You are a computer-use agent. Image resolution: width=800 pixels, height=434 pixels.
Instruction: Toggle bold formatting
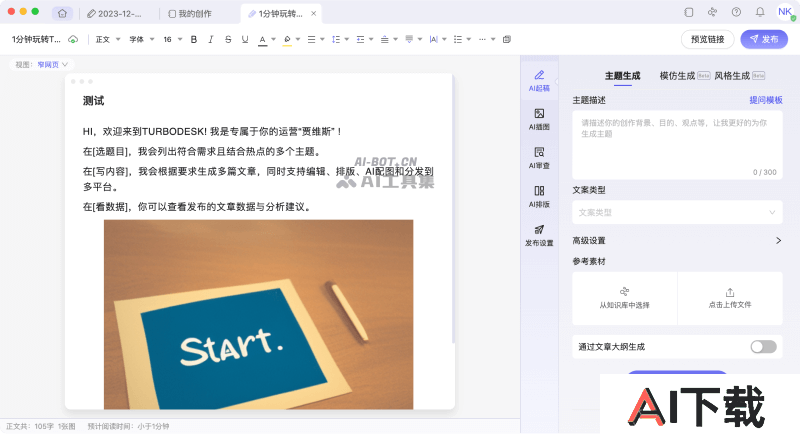pyautogui.click(x=193, y=39)
